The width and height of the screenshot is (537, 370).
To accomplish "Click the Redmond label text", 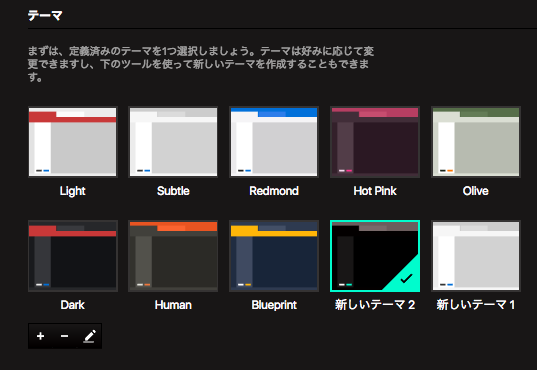I will pyautogui.click(x=274, y=191).
